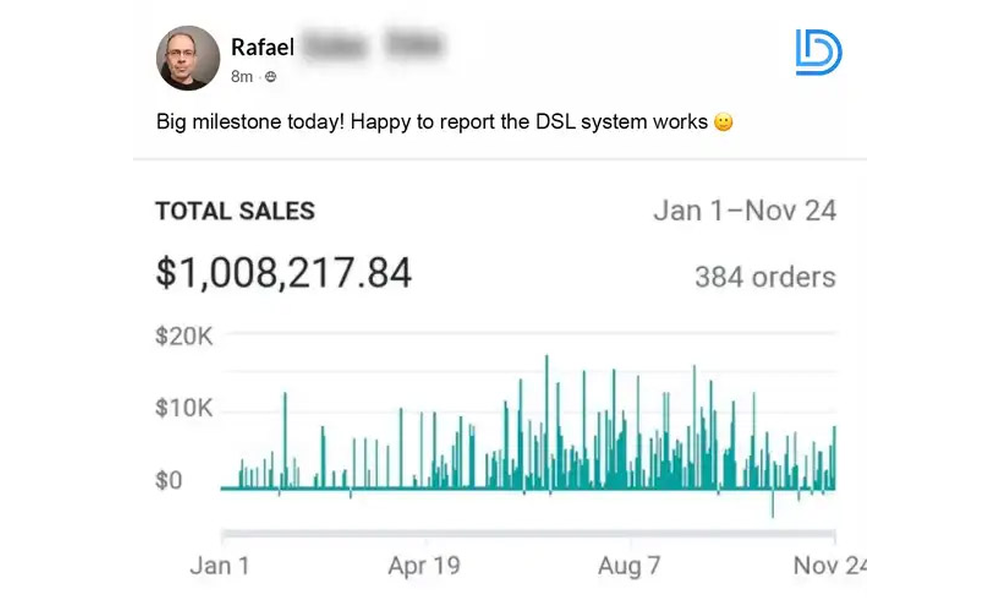Select the TOTAL SALES heading
This screenshot has height=600, width=1000.
click(235, 211)
